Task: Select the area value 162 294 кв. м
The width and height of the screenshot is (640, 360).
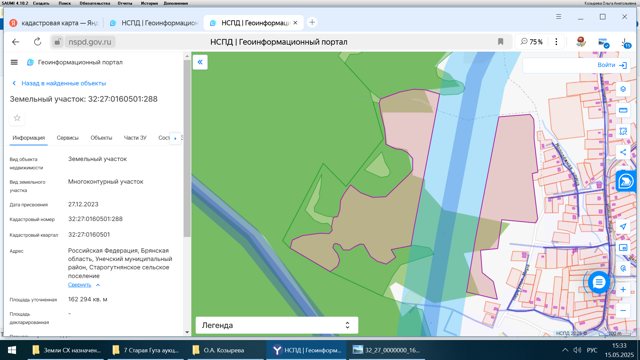Action: click(x=88, y=299)
